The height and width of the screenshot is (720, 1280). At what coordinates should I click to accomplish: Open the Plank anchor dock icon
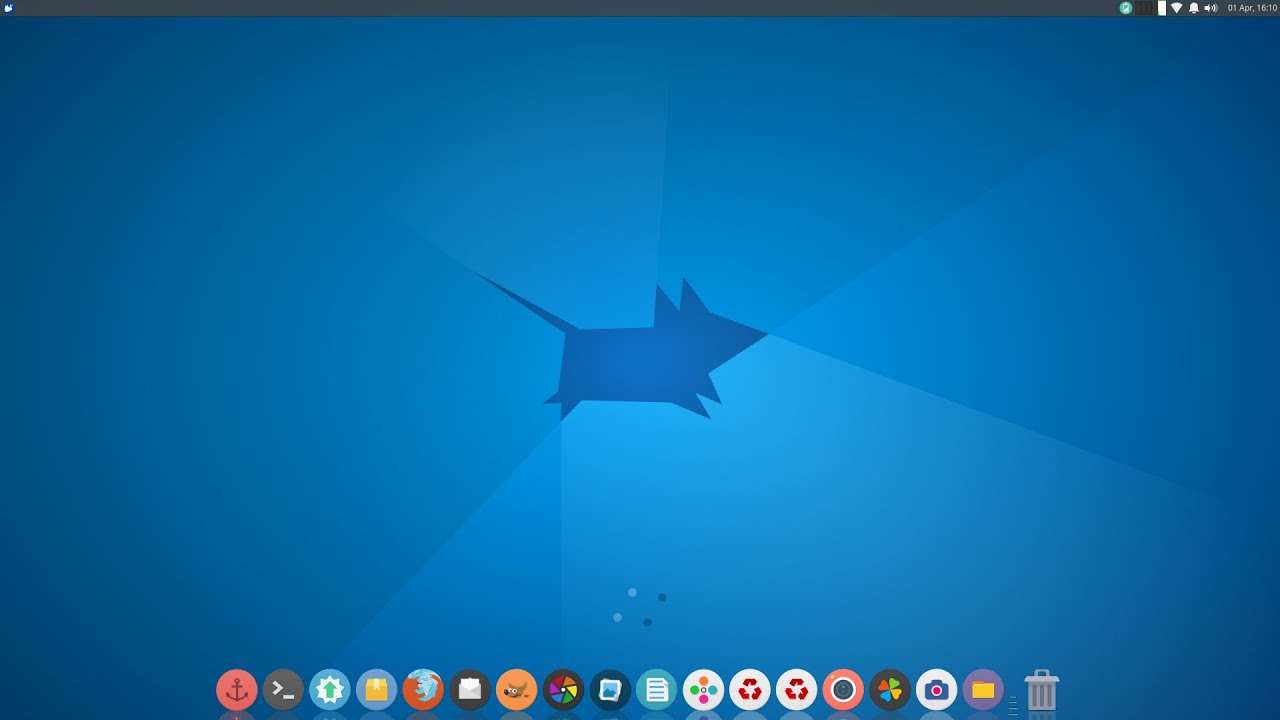coord(237,690)
